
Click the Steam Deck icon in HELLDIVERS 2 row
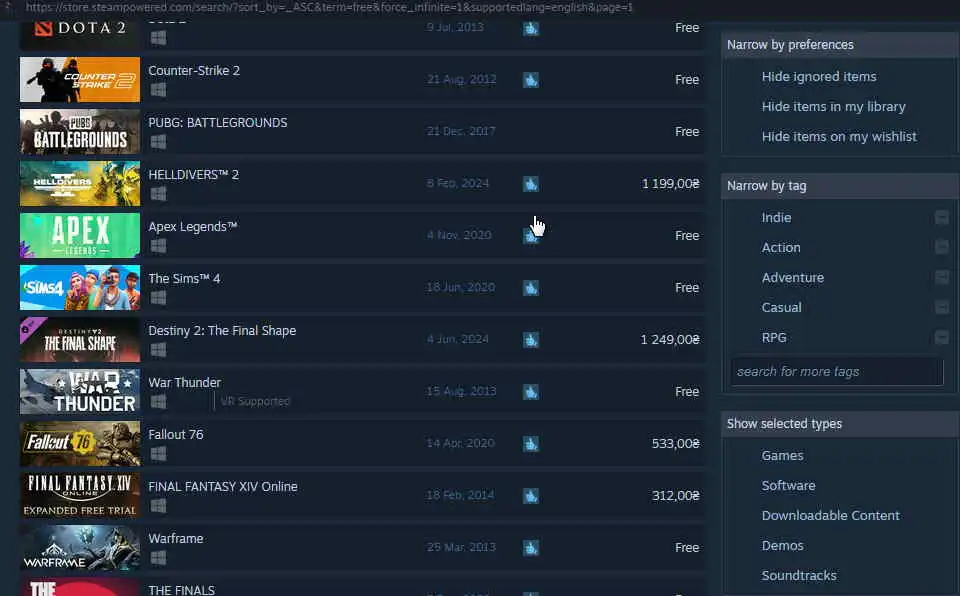(531, 184)
